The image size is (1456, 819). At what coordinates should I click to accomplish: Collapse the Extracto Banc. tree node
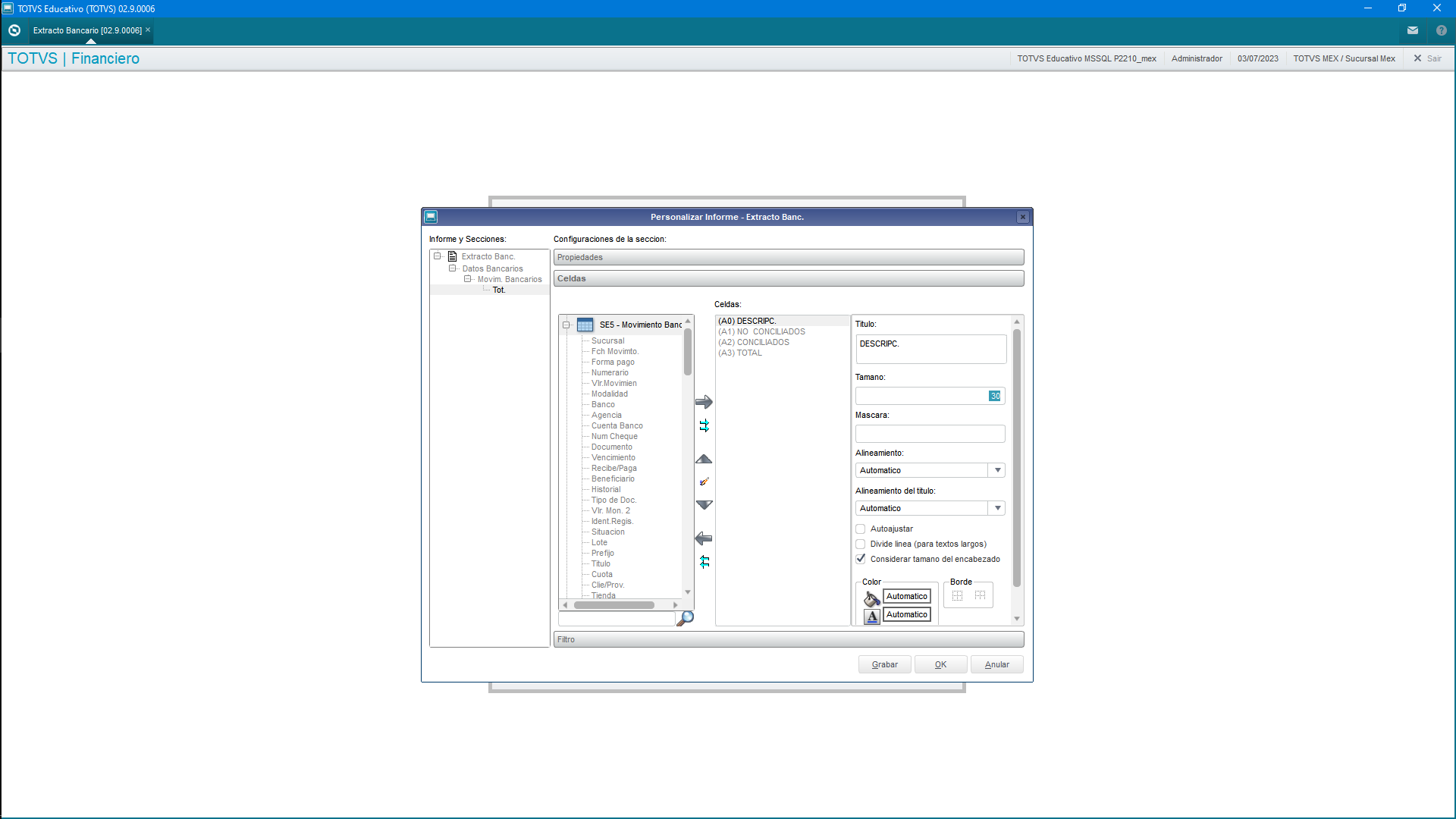click(438, 256)
